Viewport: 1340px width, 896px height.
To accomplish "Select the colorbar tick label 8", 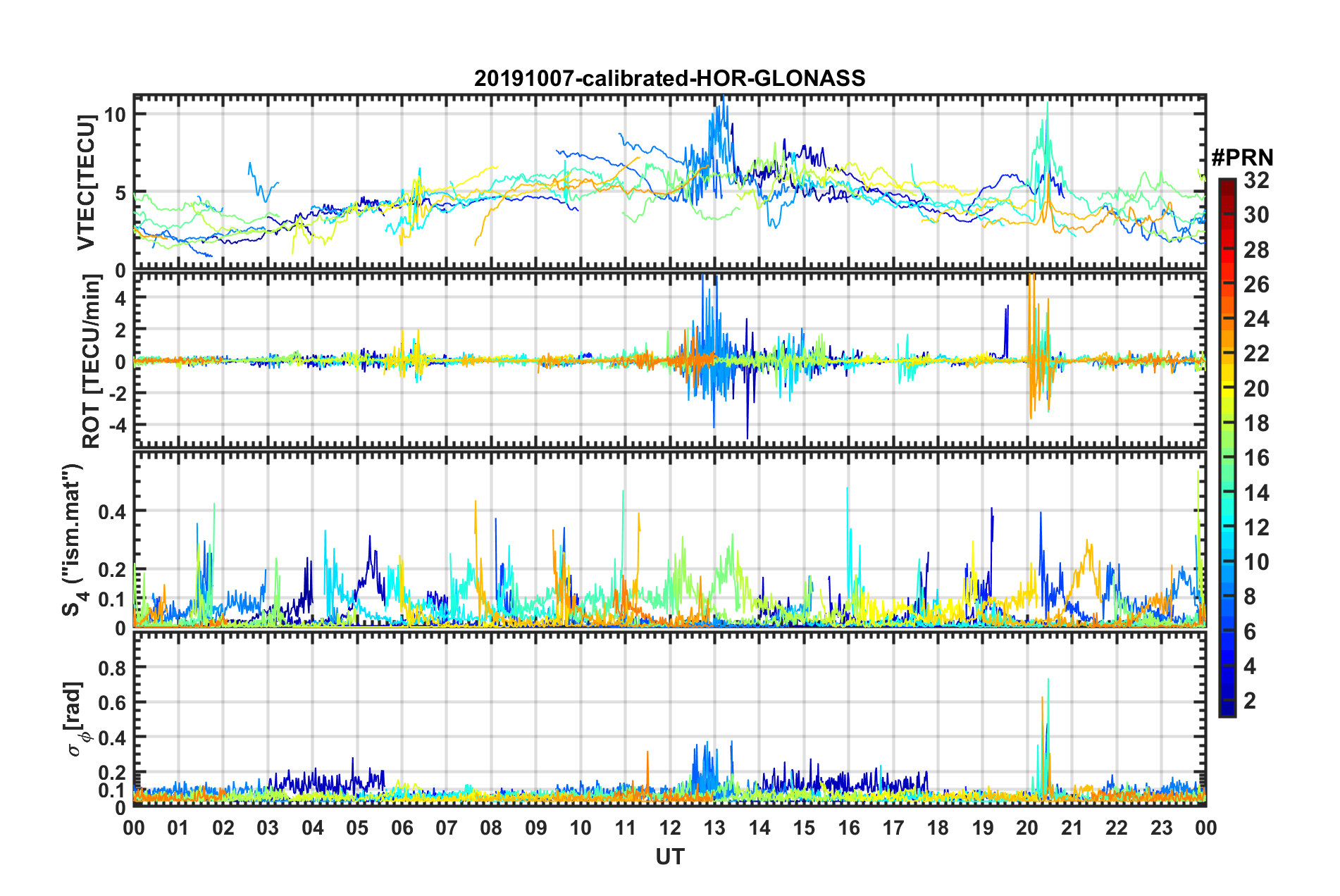I will pos(1250,597).
